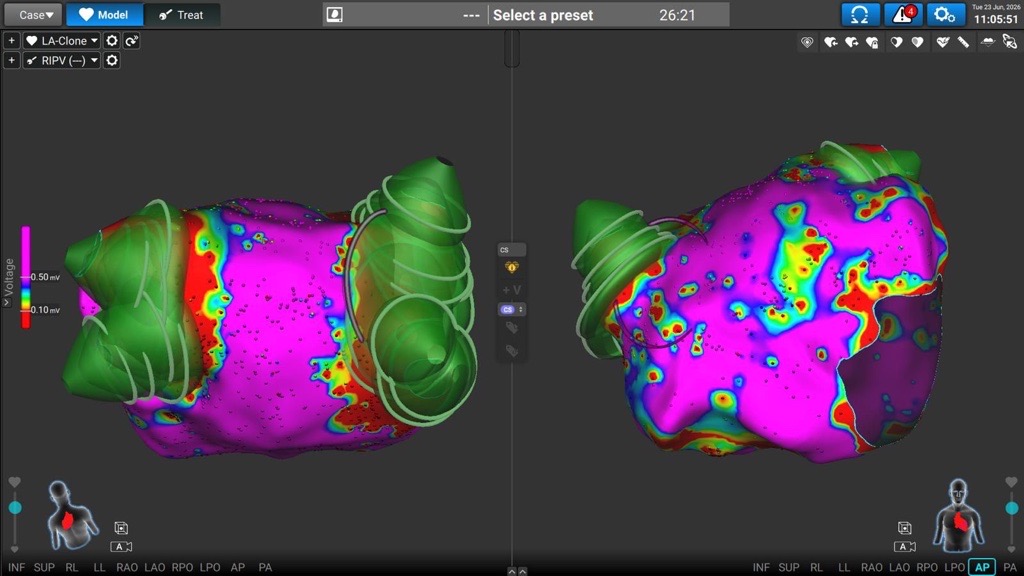The image size is (1024, 576).
Task: Open the alerts warning triangle showing 4
Action: 903,14
